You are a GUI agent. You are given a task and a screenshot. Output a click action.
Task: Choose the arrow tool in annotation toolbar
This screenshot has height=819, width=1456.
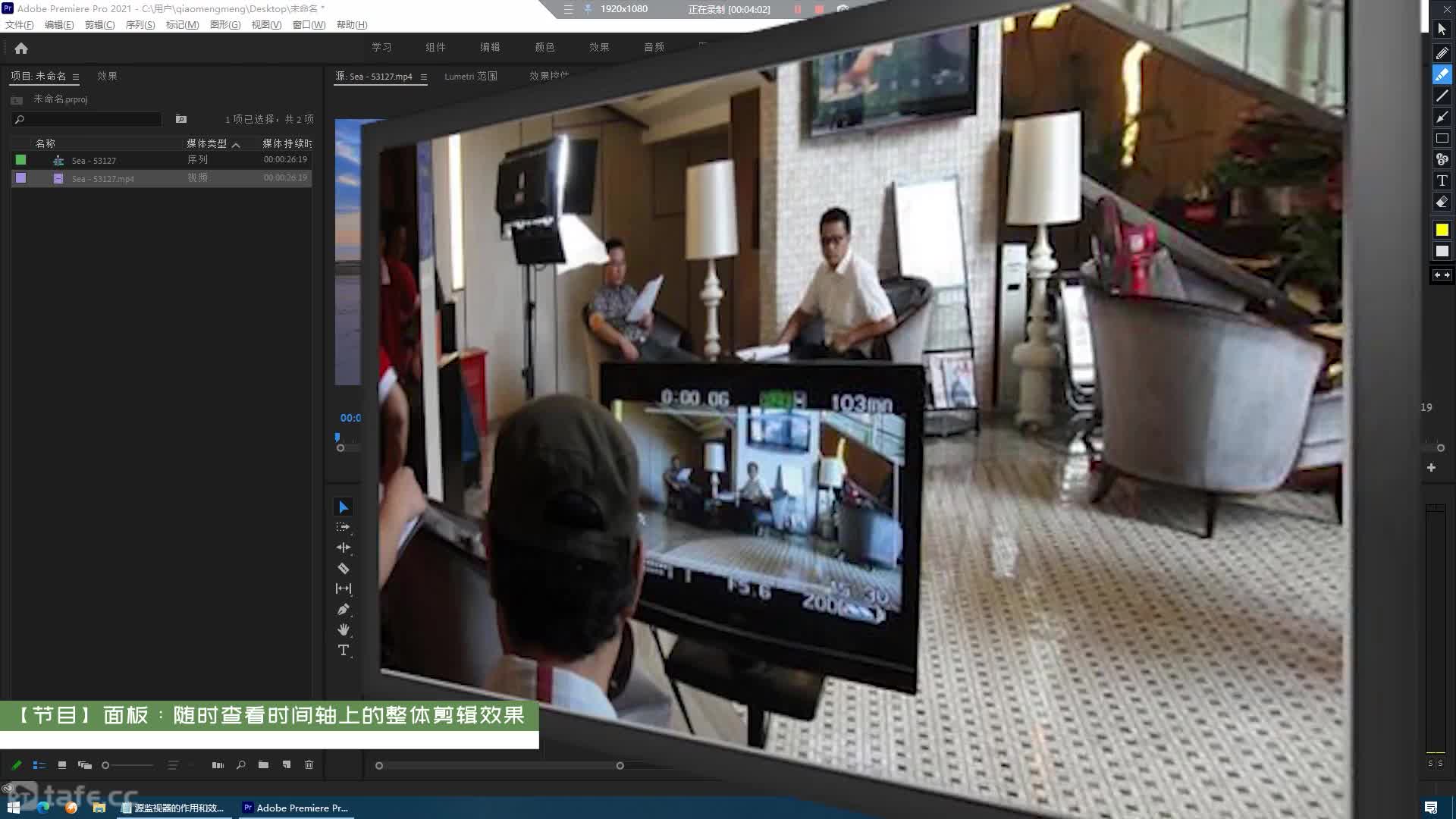[x=1442, y=117]
